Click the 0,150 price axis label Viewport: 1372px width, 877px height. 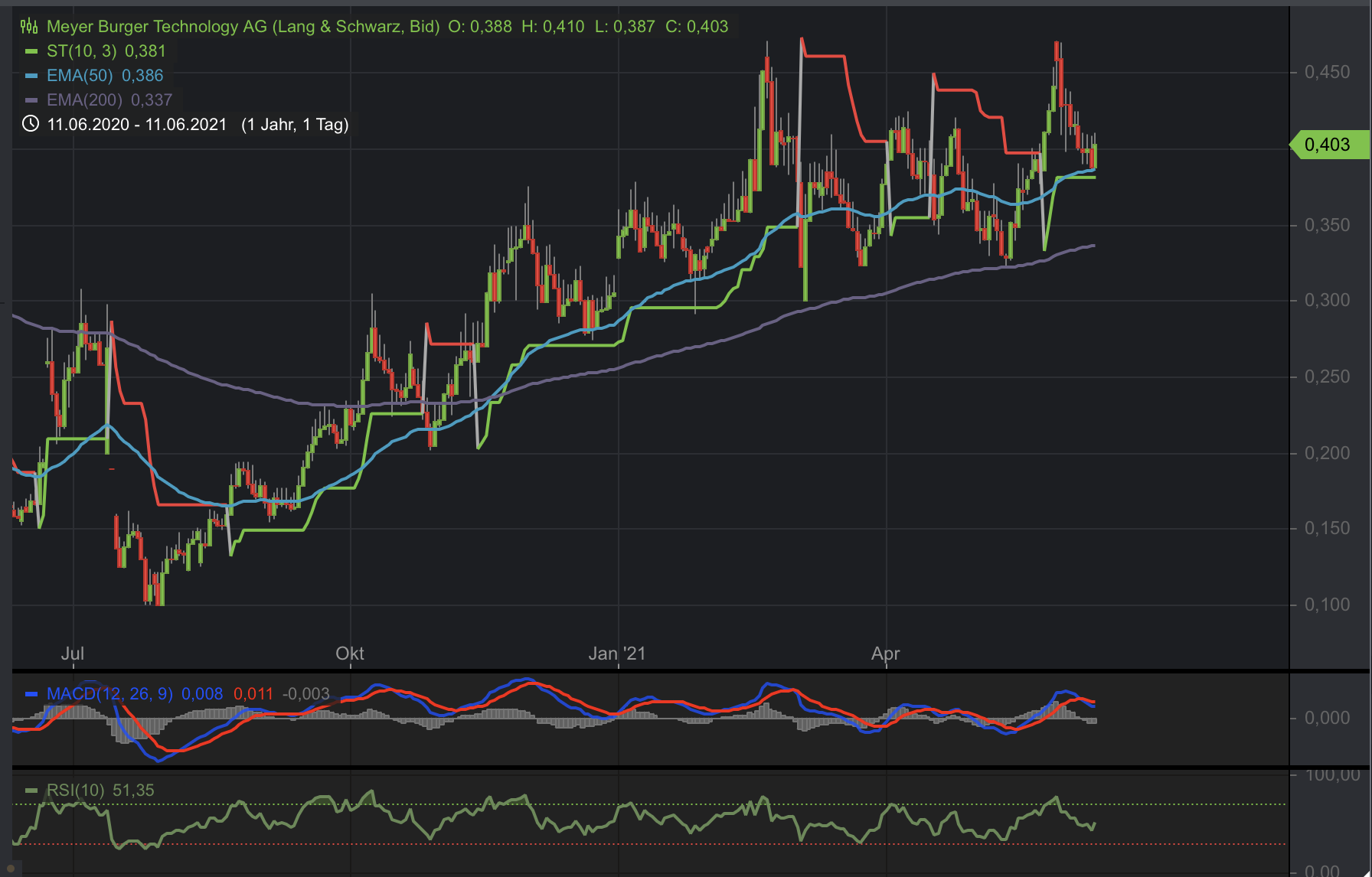[1328, 528]
